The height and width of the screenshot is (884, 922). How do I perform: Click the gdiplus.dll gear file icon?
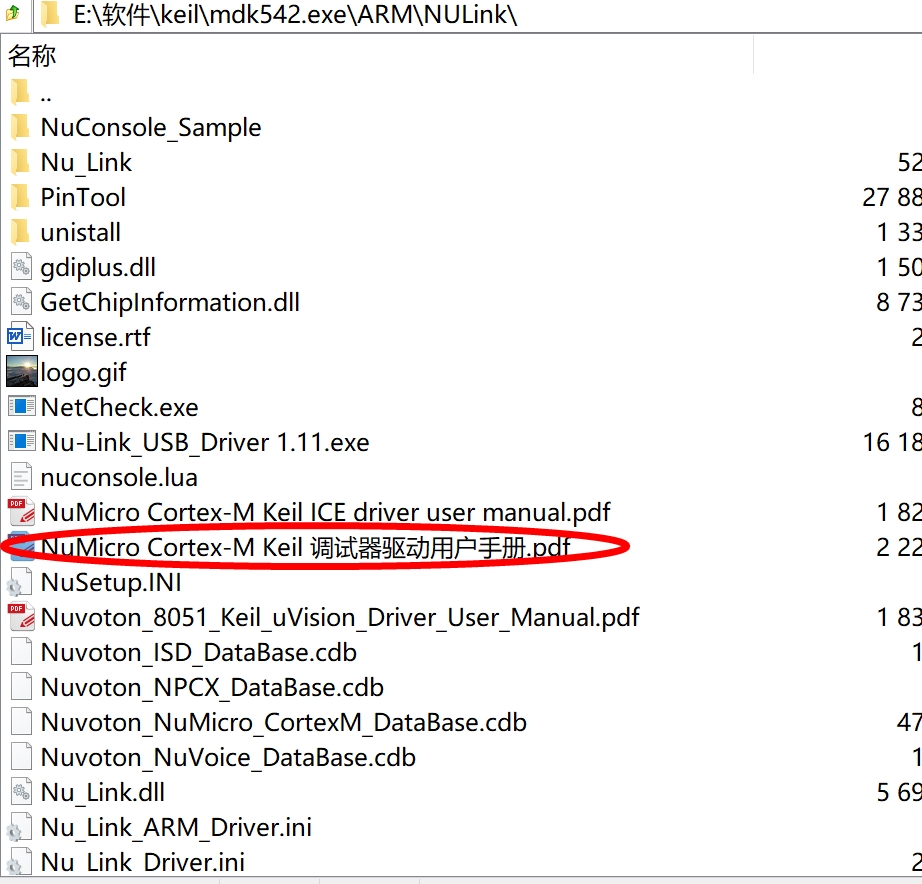21,268
